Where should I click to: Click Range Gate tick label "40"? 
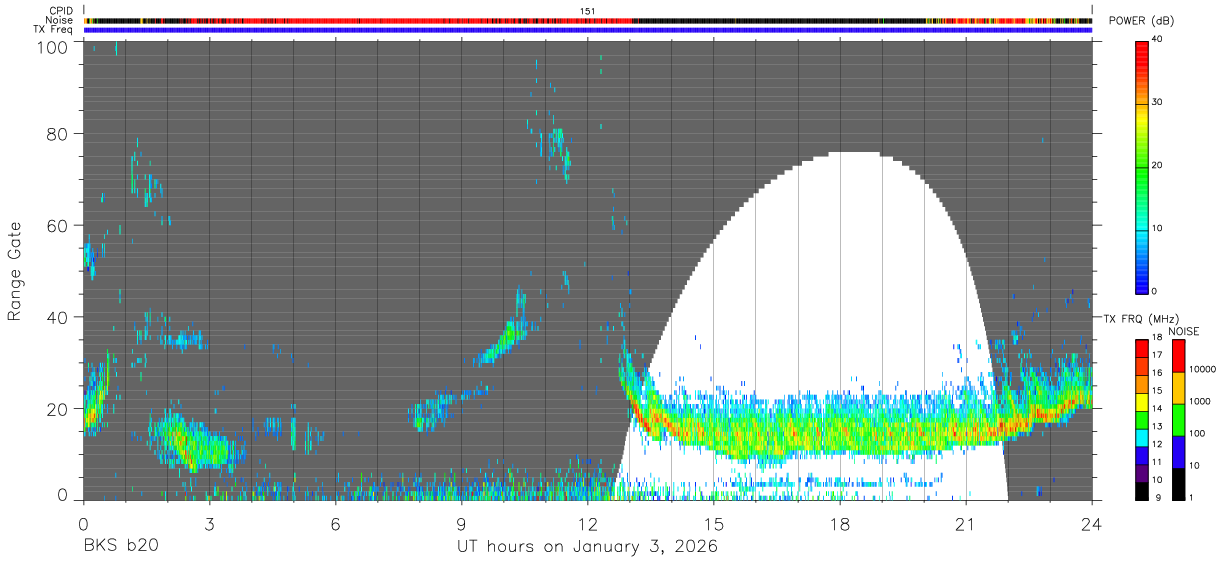pos(56,318)
